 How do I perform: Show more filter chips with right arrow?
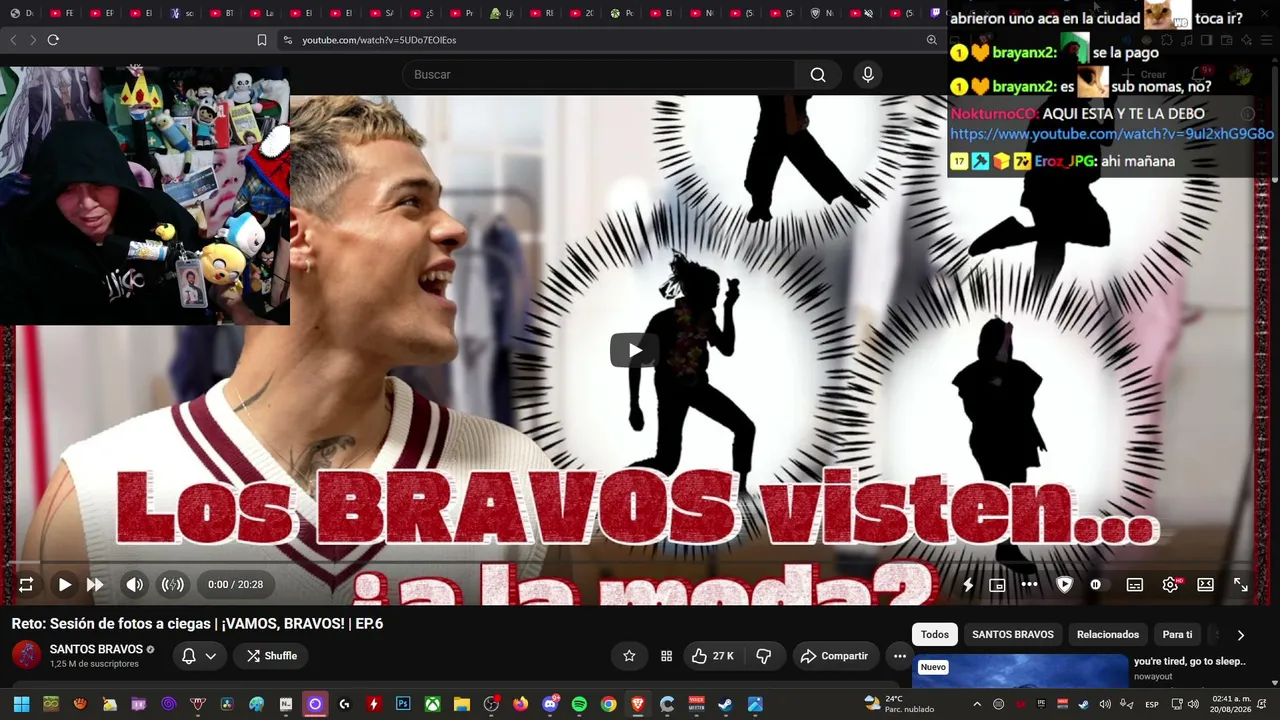1240,635
